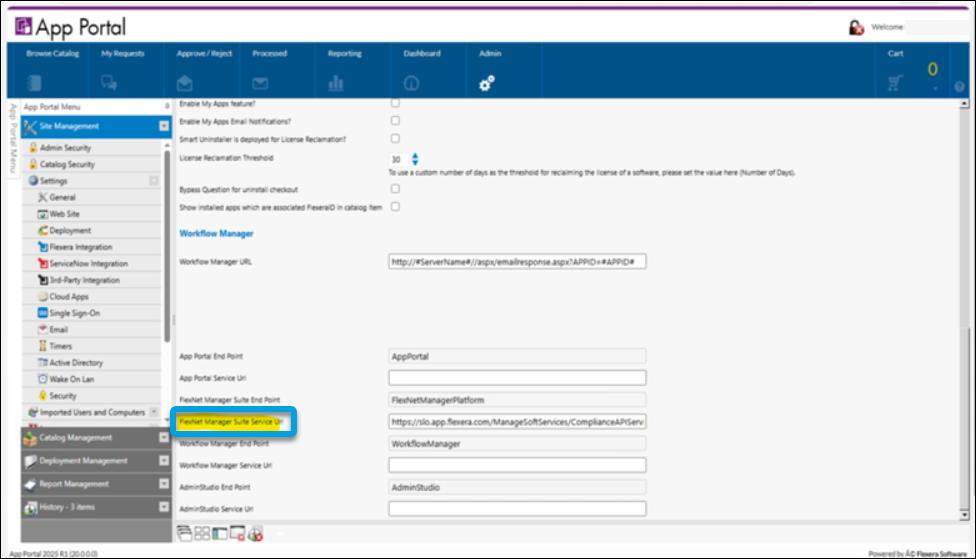976x559 pixels.
Task: Expand the Catalog Management section
Action: 164,438
